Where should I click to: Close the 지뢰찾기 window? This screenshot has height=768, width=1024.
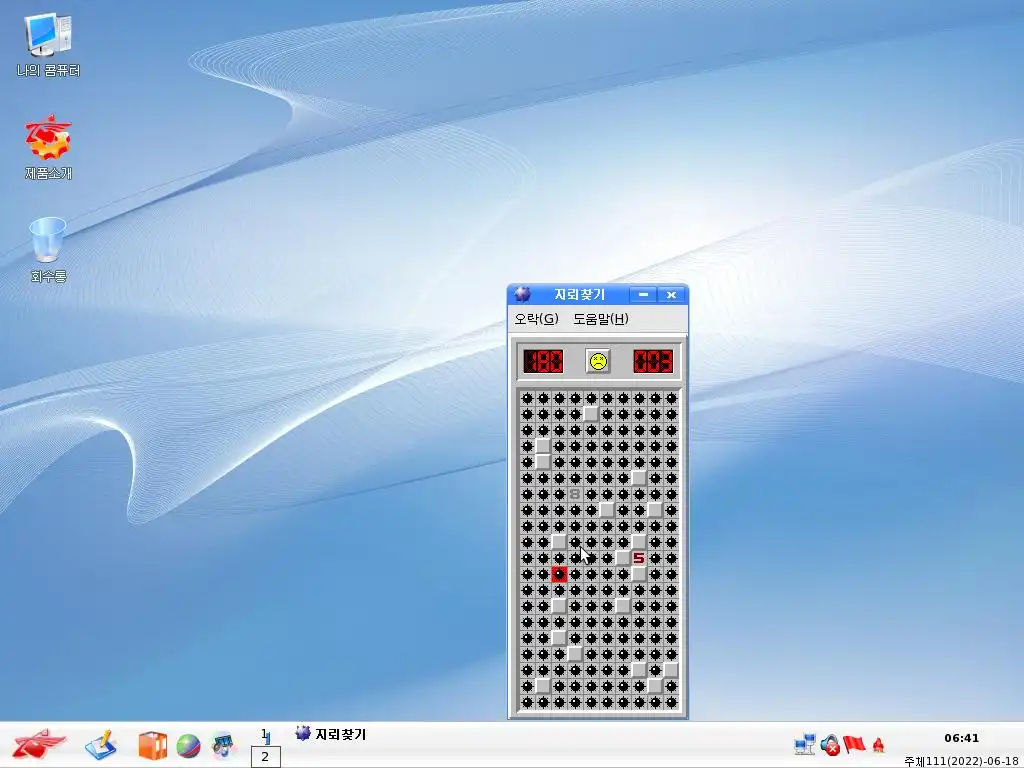[671, 295]
